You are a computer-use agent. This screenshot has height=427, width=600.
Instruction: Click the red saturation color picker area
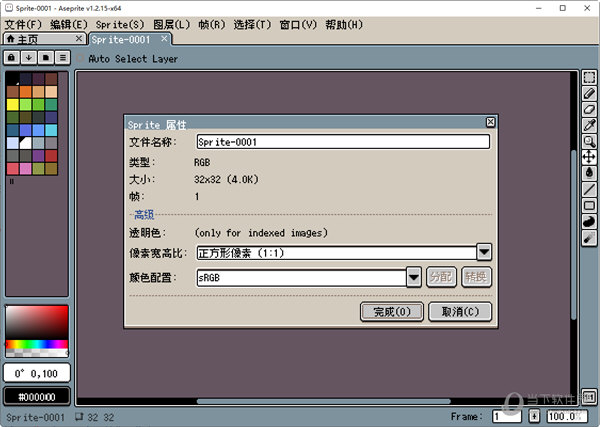coord(37,322)
